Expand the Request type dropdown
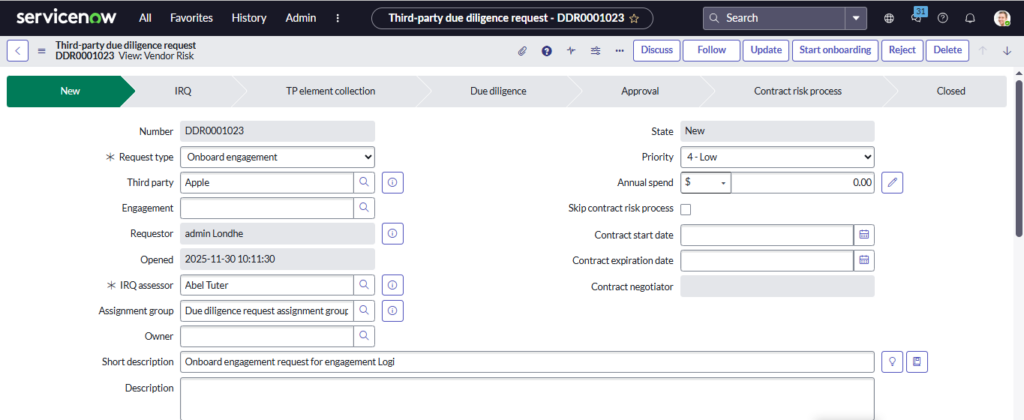The height and width of the screenshot is (420, 1024). pos(277,157)
